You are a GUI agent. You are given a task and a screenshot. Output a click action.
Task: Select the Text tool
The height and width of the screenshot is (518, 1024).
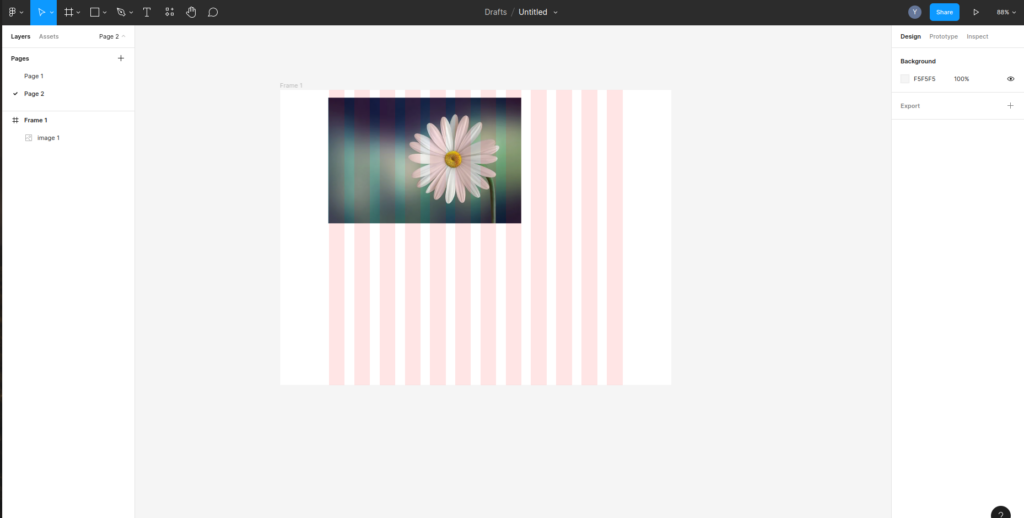pos(147,12)
